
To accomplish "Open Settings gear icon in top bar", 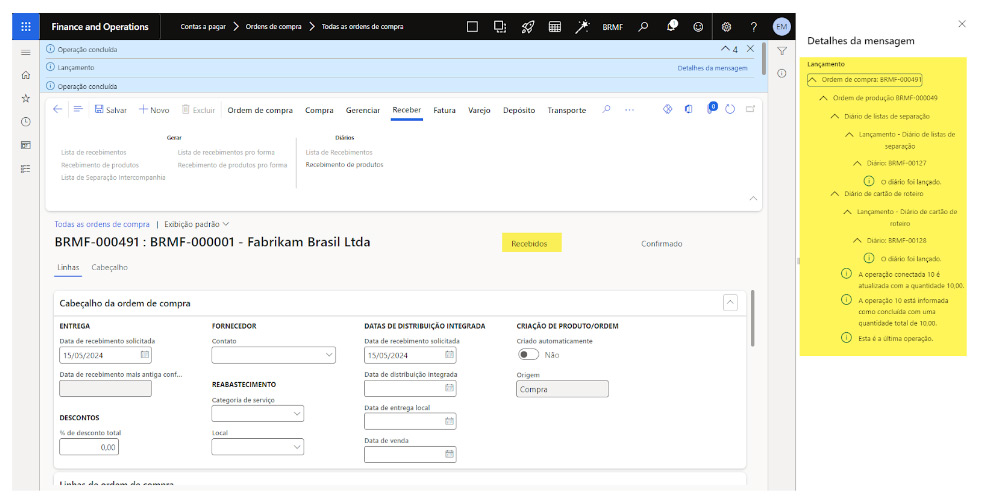I will click(x=727, y=27).
